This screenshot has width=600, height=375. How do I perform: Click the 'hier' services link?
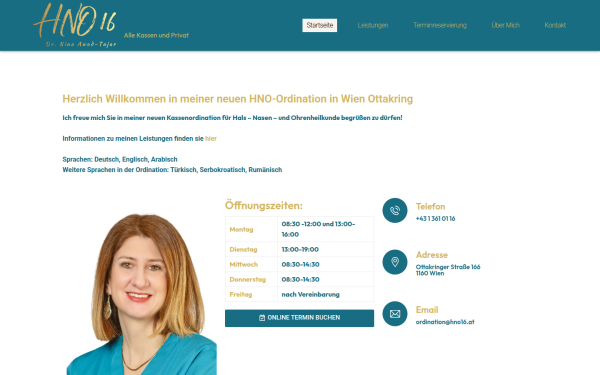(211, 139)
